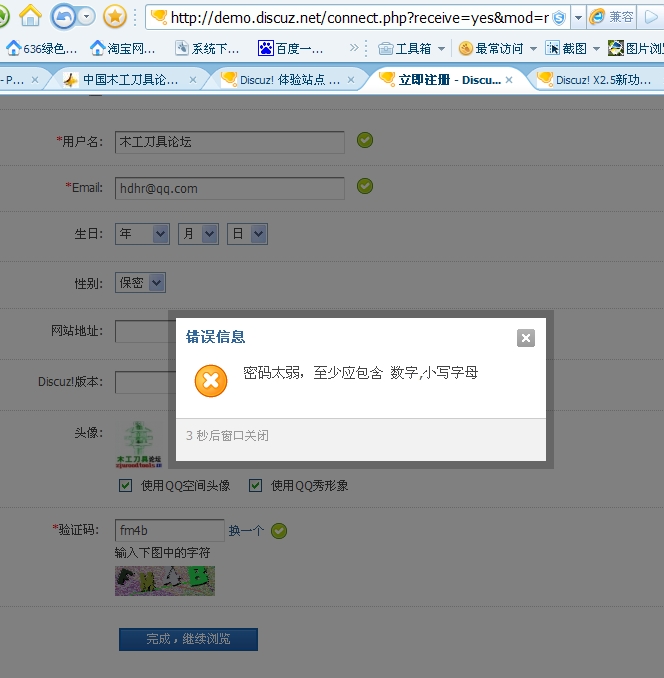Close the leftmost partially visible tab
The height and width of the screenshot is (678, 664).
(x=35, y=80)
